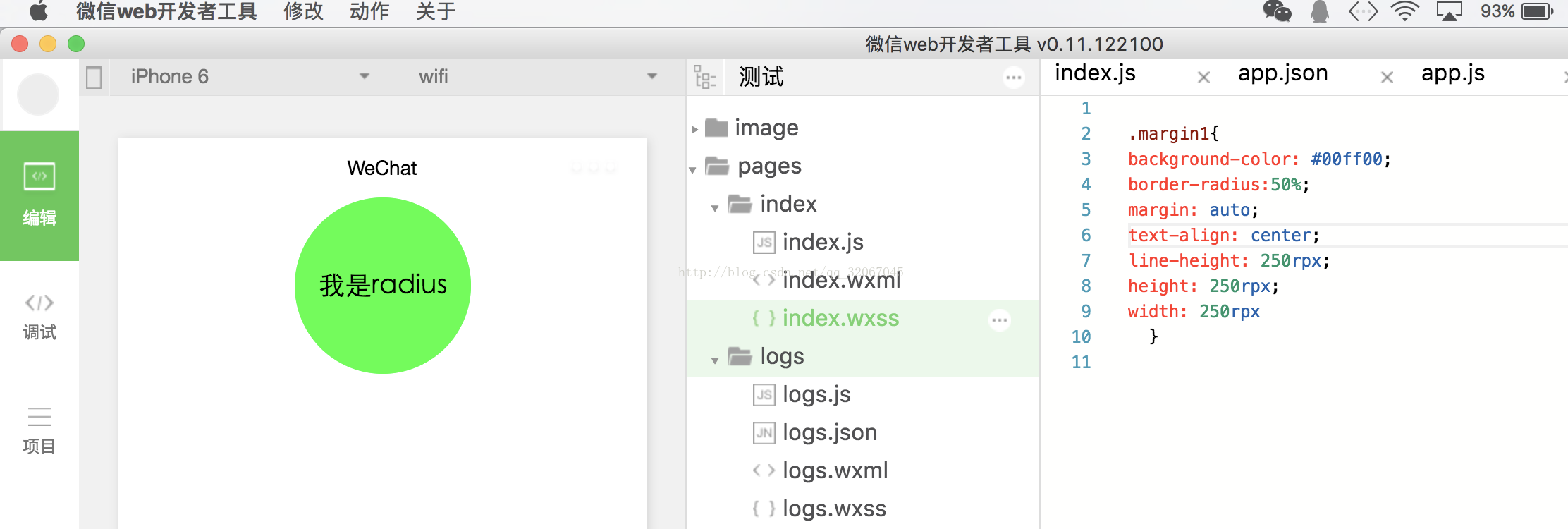Open the 项目 project panel

point(39,430)
